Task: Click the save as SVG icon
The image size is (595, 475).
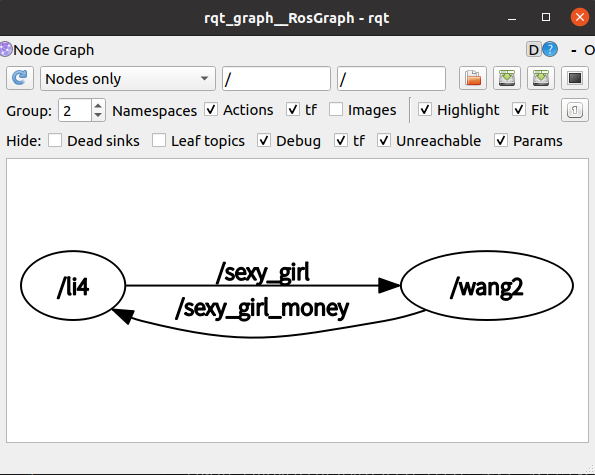Action: click(x=541, y=79)
